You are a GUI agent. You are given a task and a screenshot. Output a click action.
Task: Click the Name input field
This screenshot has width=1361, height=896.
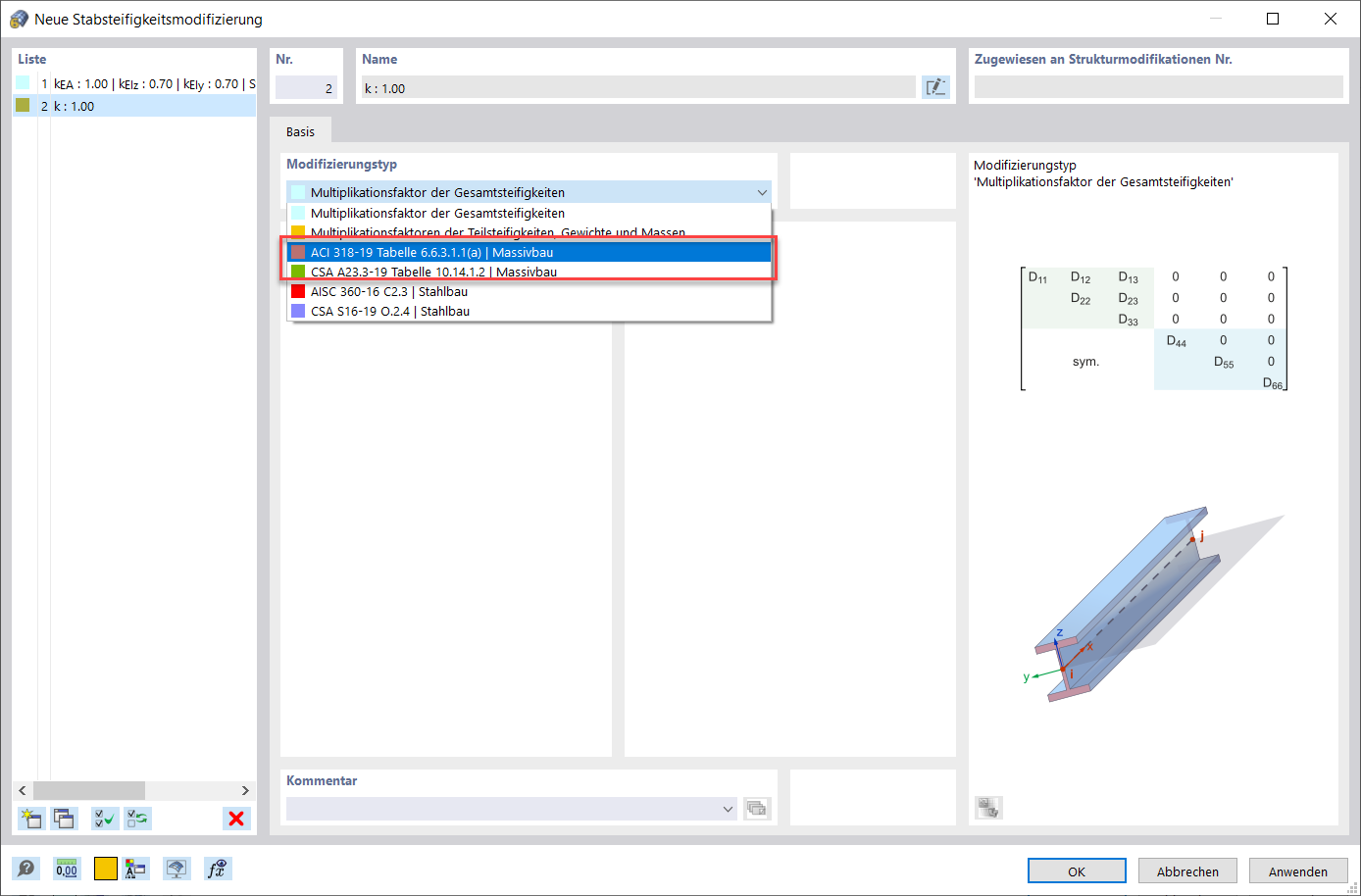coord(638,87)
